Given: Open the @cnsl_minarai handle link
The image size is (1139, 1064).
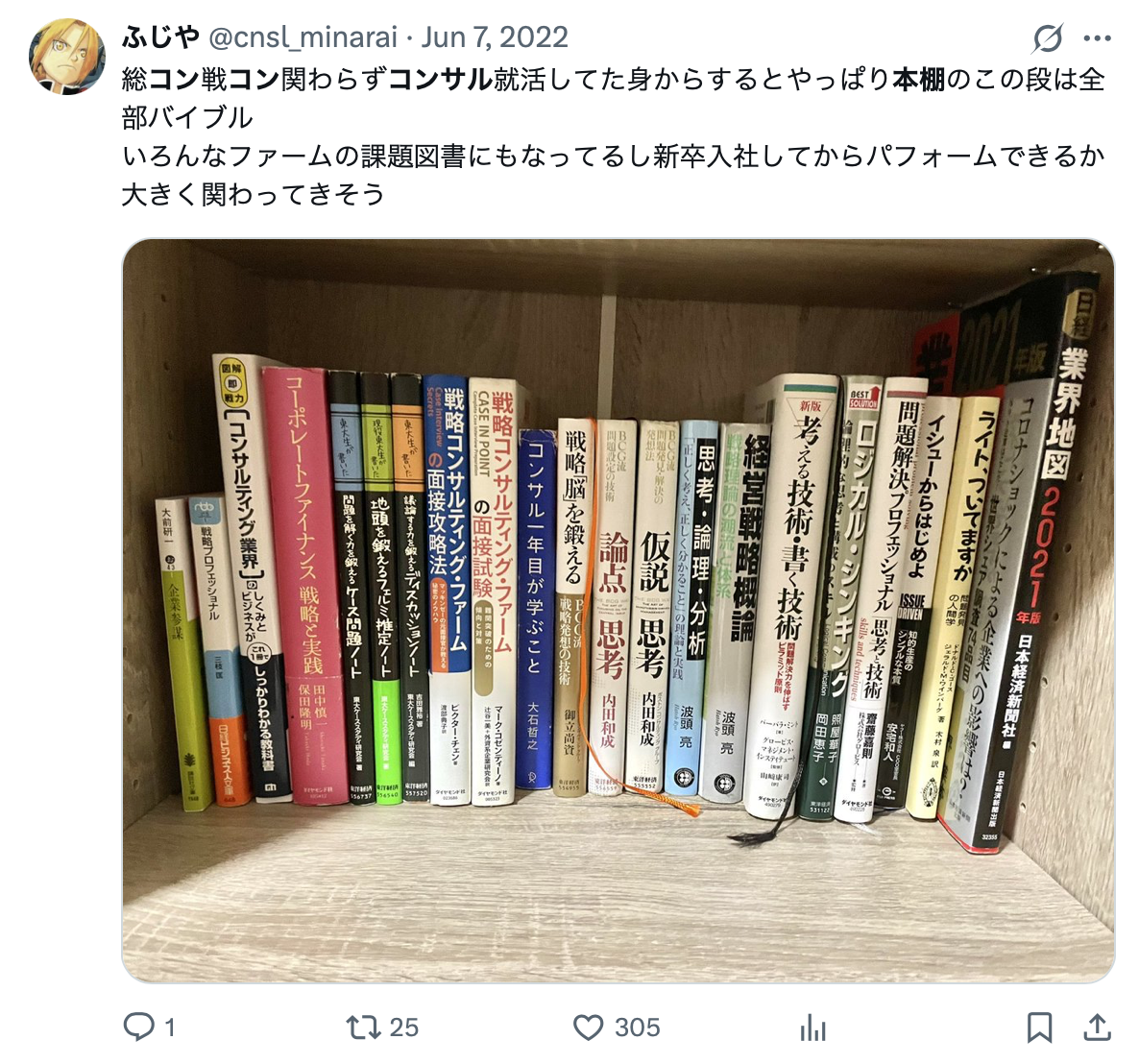Looking at the screenshot, I should point(303,37).
